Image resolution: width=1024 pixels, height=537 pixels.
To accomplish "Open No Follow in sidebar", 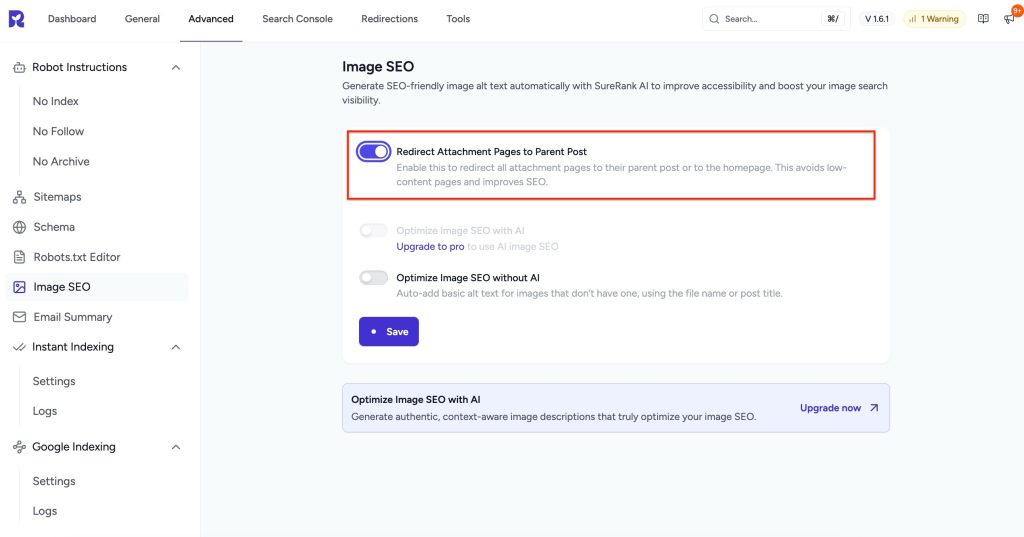I will (58, 131).
